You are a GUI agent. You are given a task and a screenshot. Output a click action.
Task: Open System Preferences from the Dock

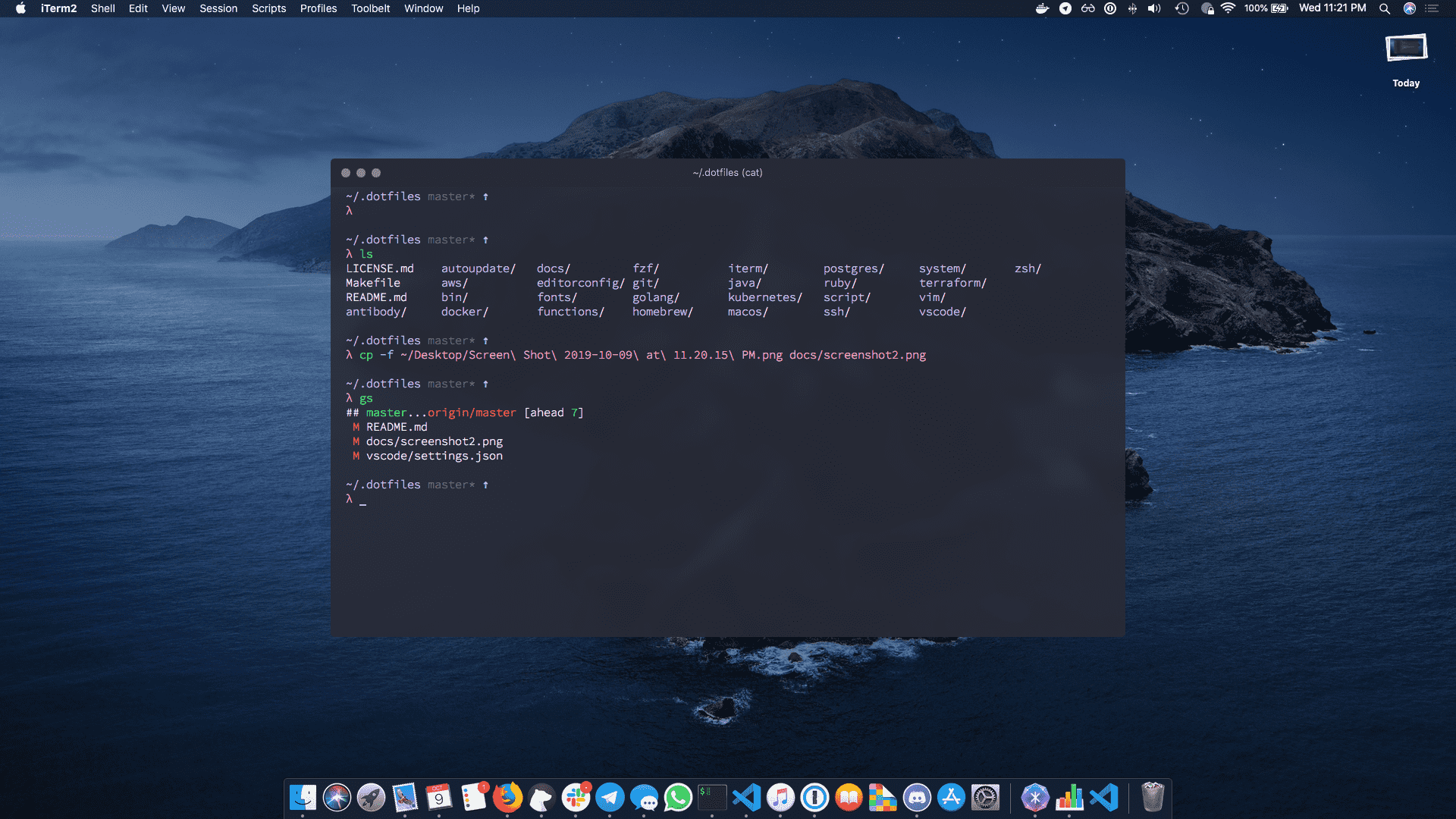click(x=986, y=797)
